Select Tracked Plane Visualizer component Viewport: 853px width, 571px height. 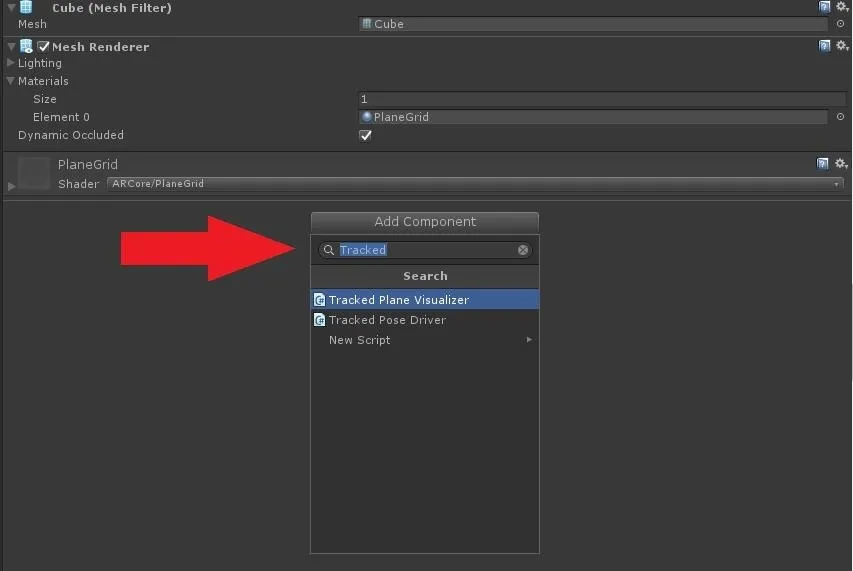tap(425, 300)
